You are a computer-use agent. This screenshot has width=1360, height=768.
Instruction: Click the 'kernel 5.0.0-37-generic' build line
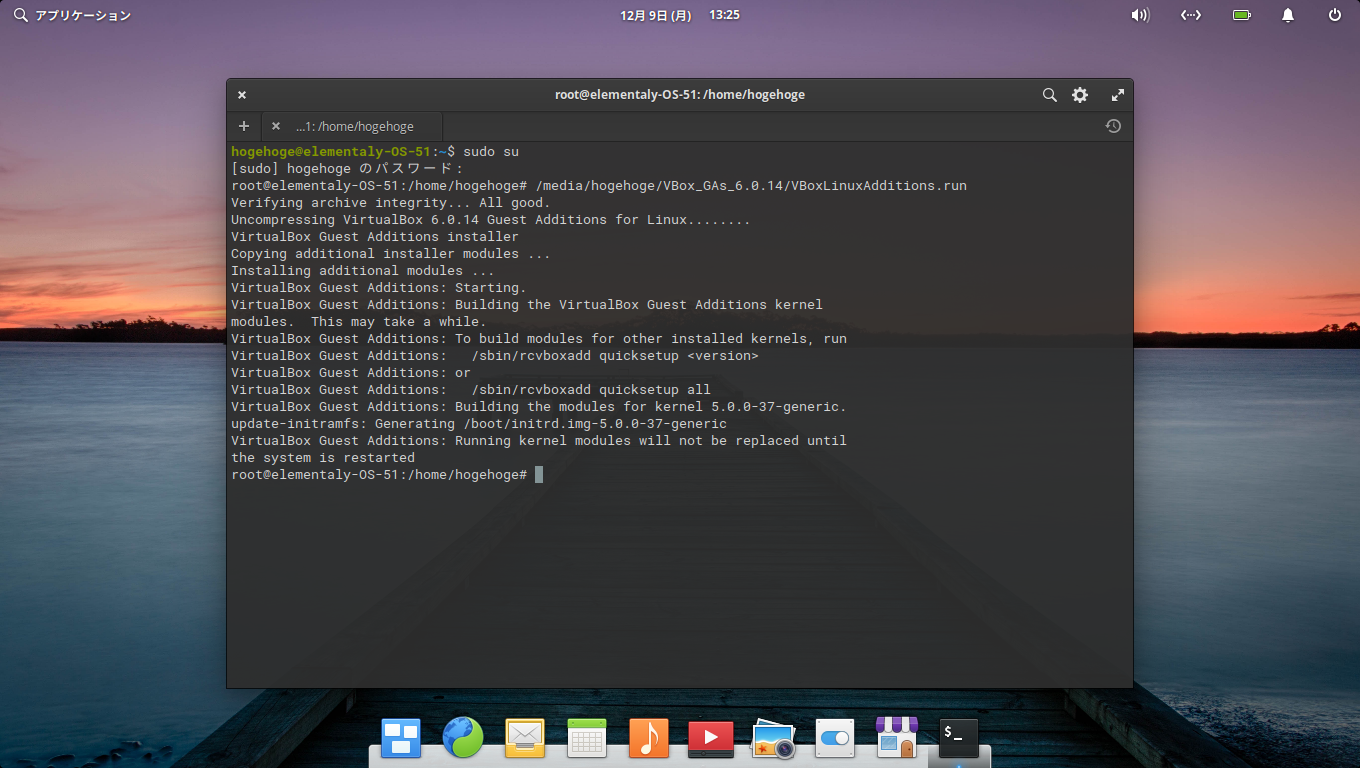pos(539,407)
